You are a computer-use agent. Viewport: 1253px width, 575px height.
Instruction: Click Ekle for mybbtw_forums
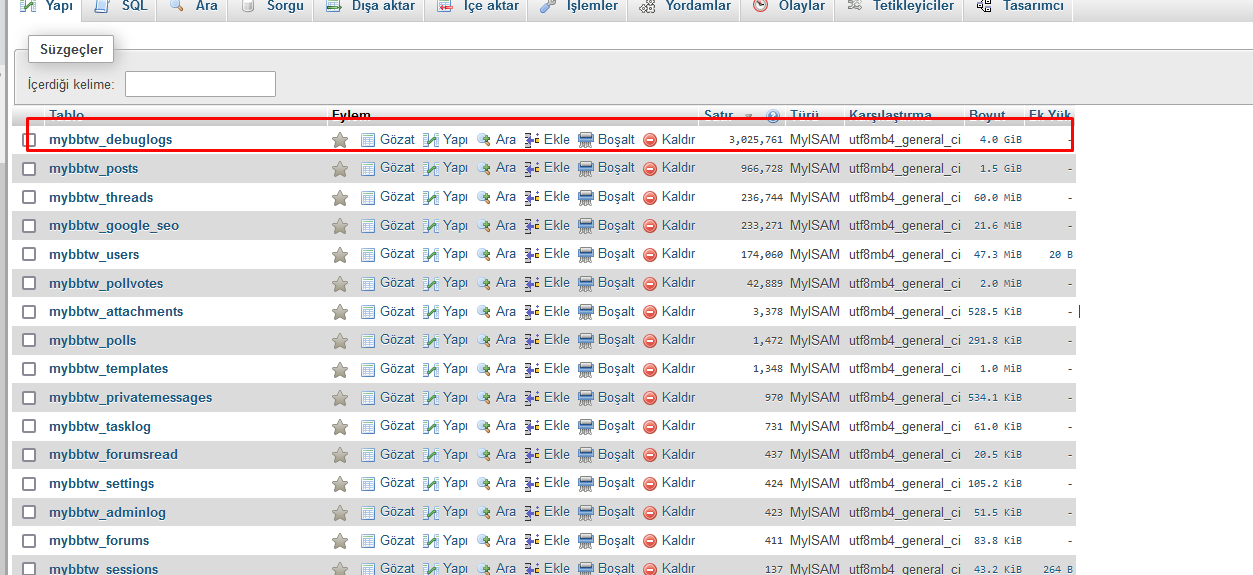[x=547, y=540]
